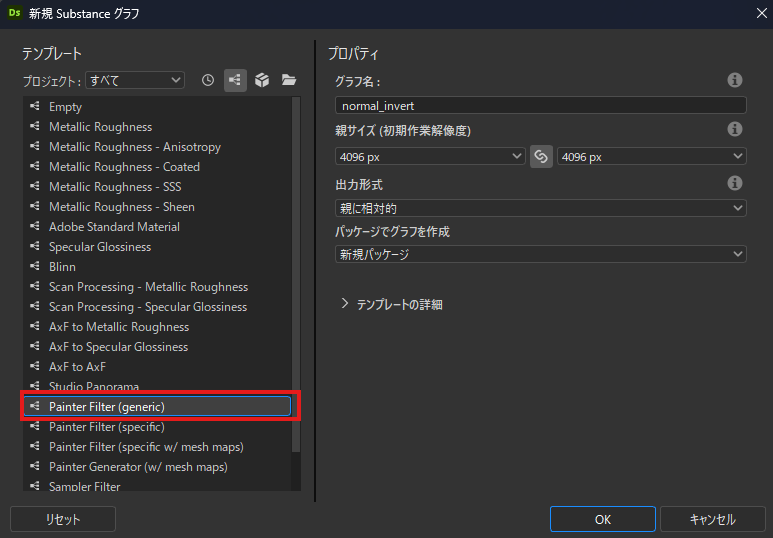The image size is (773, 538).
Task: Select Metallic Roughness - SSS template
Action: pyautogui.click(x=157, y=186)
